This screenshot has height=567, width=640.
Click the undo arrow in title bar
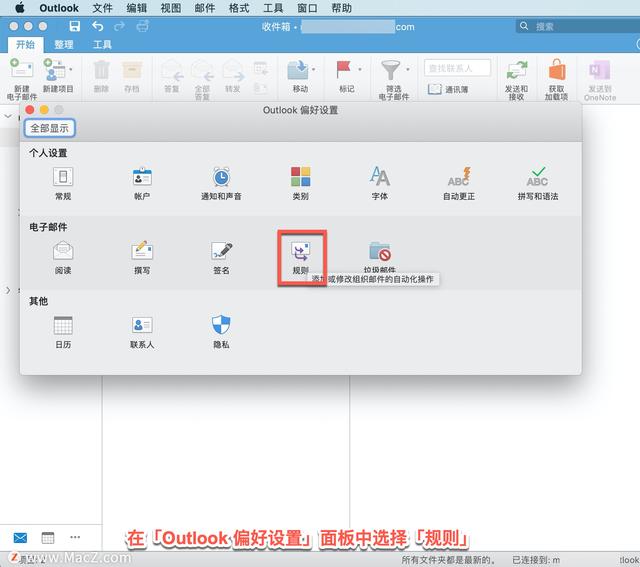coord(98,27)
